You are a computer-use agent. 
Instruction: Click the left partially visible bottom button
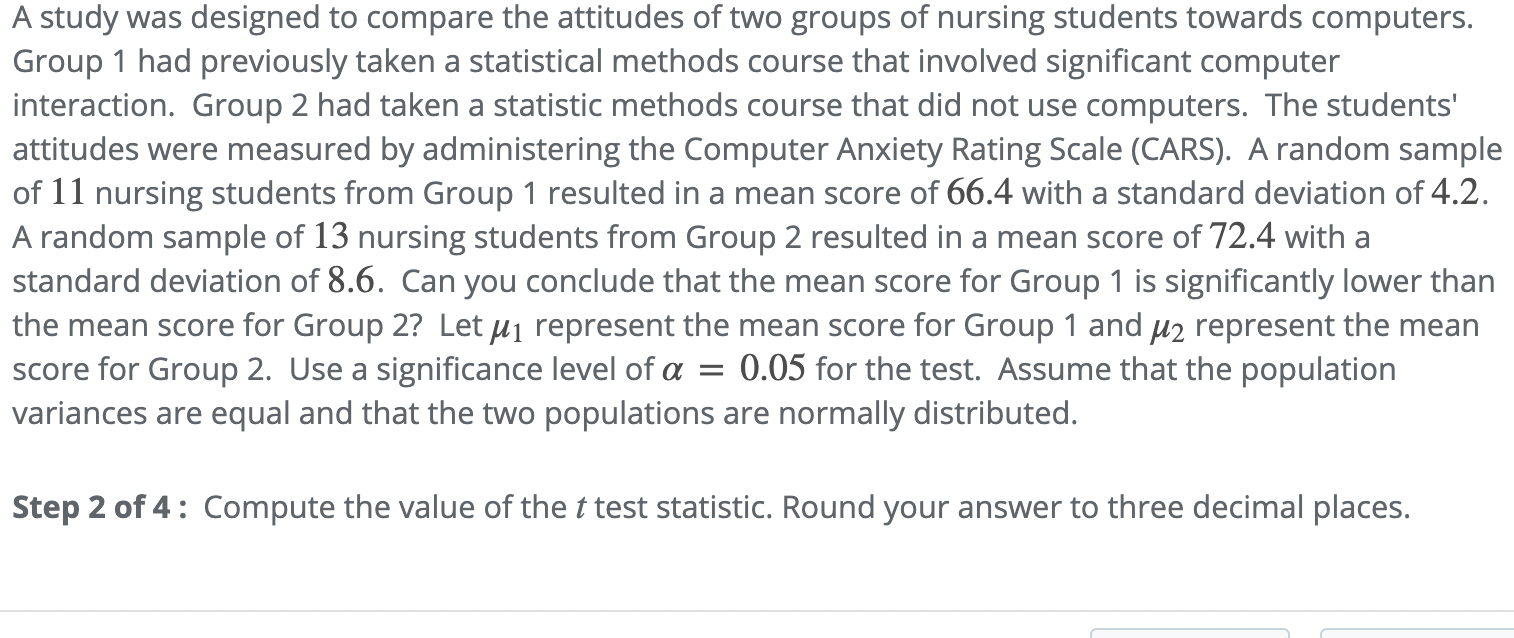1189,633
